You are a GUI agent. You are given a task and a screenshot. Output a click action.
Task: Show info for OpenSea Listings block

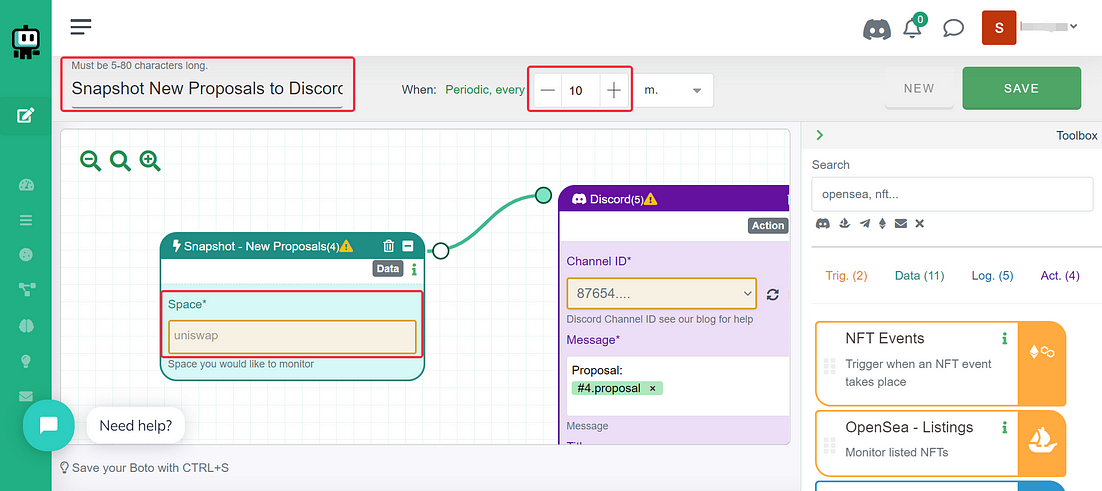tap(1004, 427)
